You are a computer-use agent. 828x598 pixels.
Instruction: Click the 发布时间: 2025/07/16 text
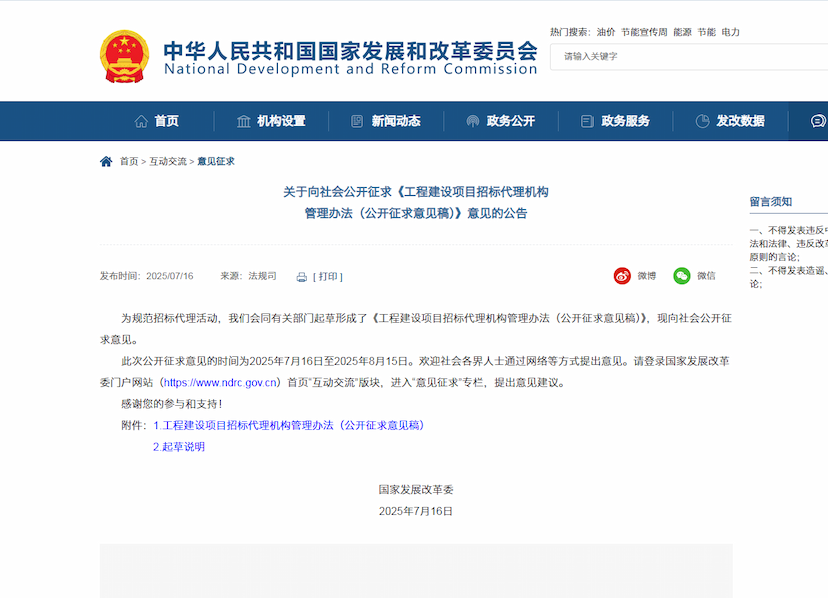coord(147,276)
